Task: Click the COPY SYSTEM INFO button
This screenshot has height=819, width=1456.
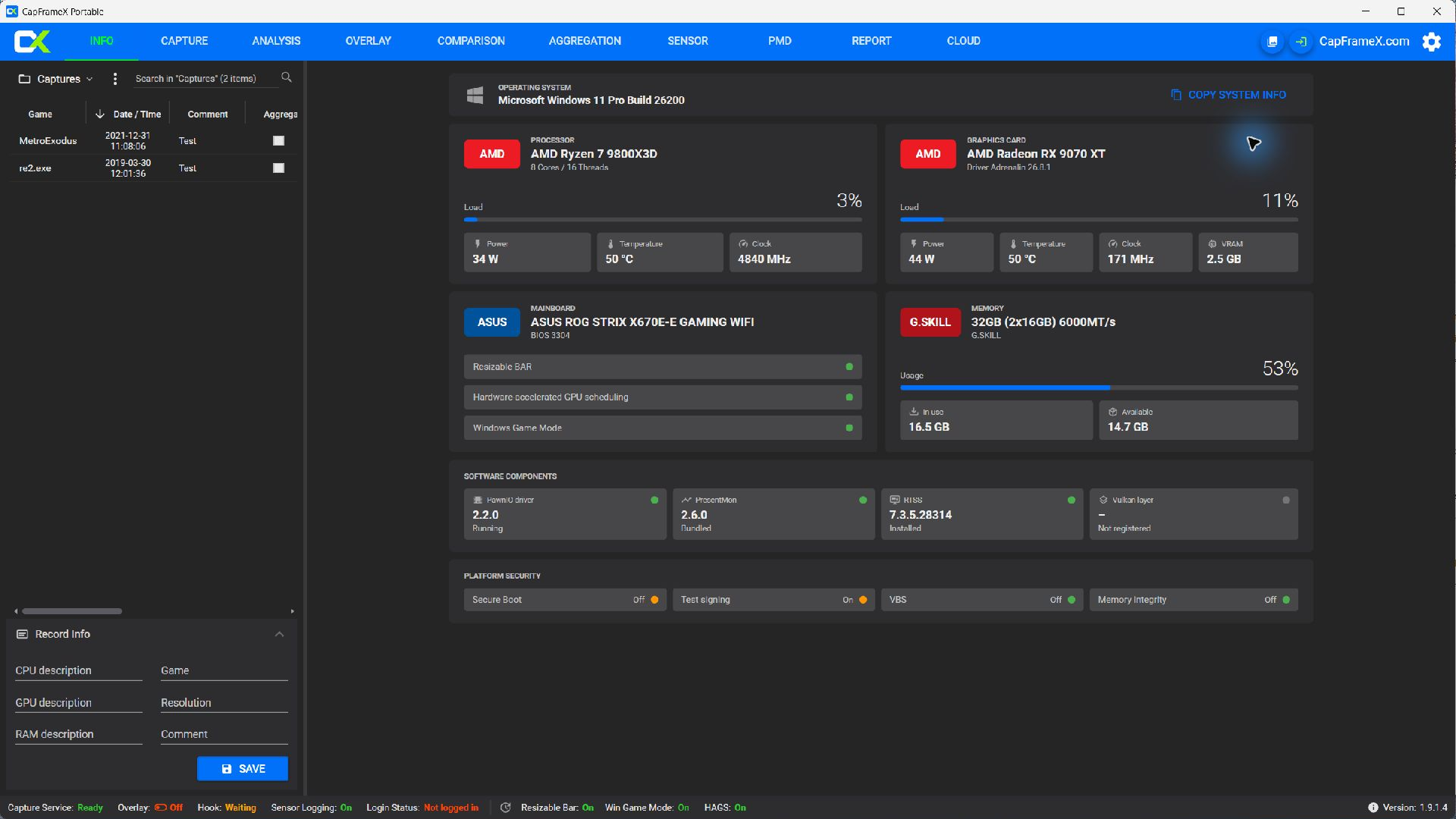Action: pyautogui.click(x=1228, y=95)
